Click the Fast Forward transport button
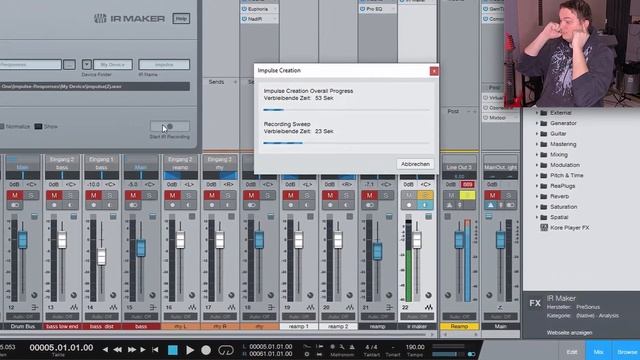The width and height of the screenshot is (640, 360). 131,349
